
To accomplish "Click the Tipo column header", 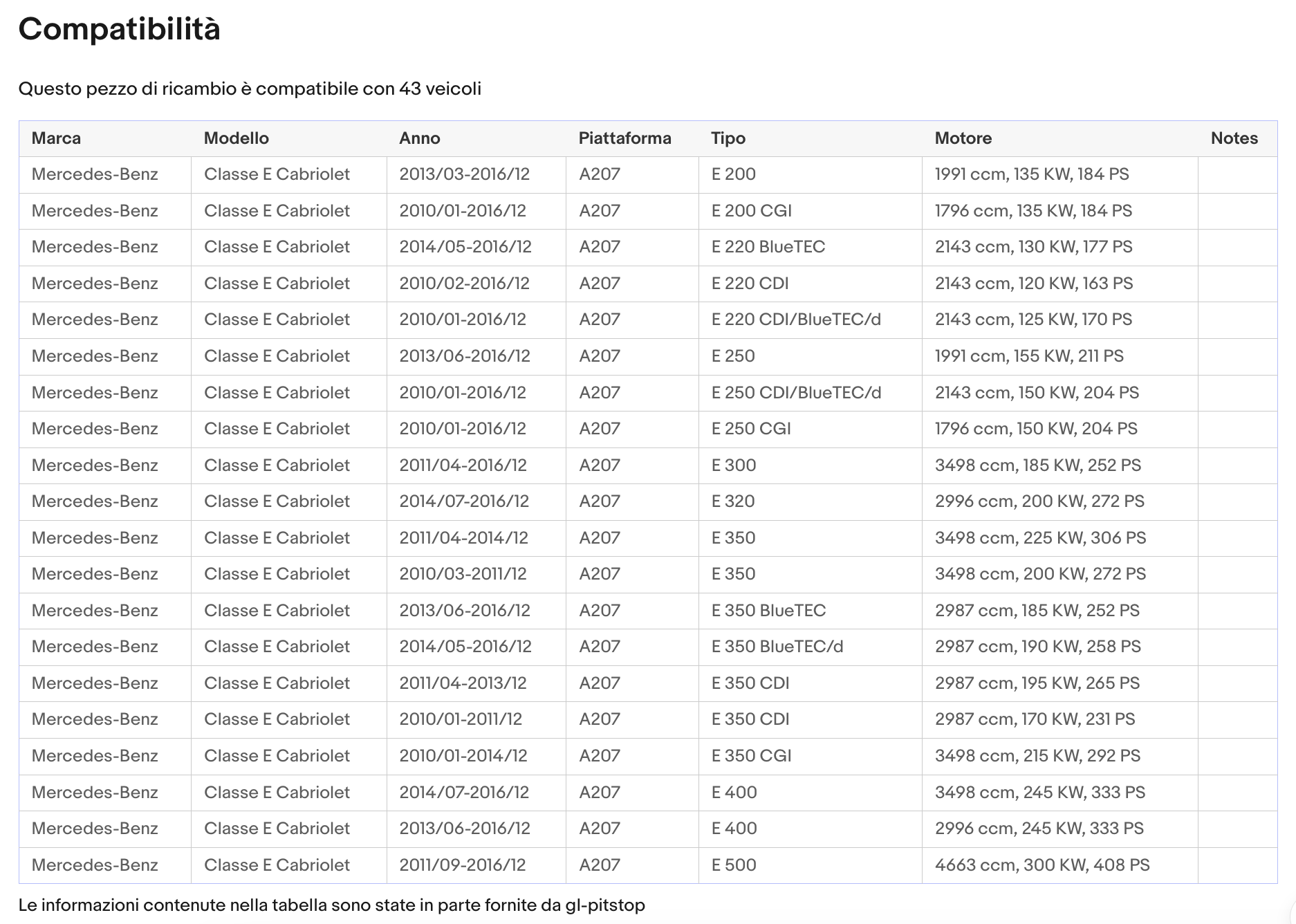I will (728, 138).
